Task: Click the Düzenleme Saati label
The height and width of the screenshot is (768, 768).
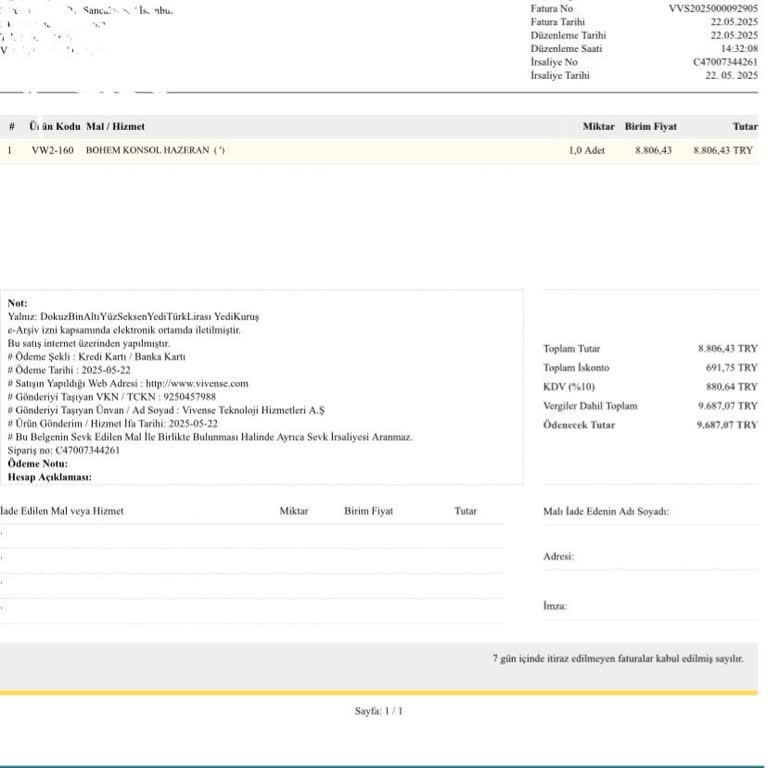Action: click(x=566, y=48)
